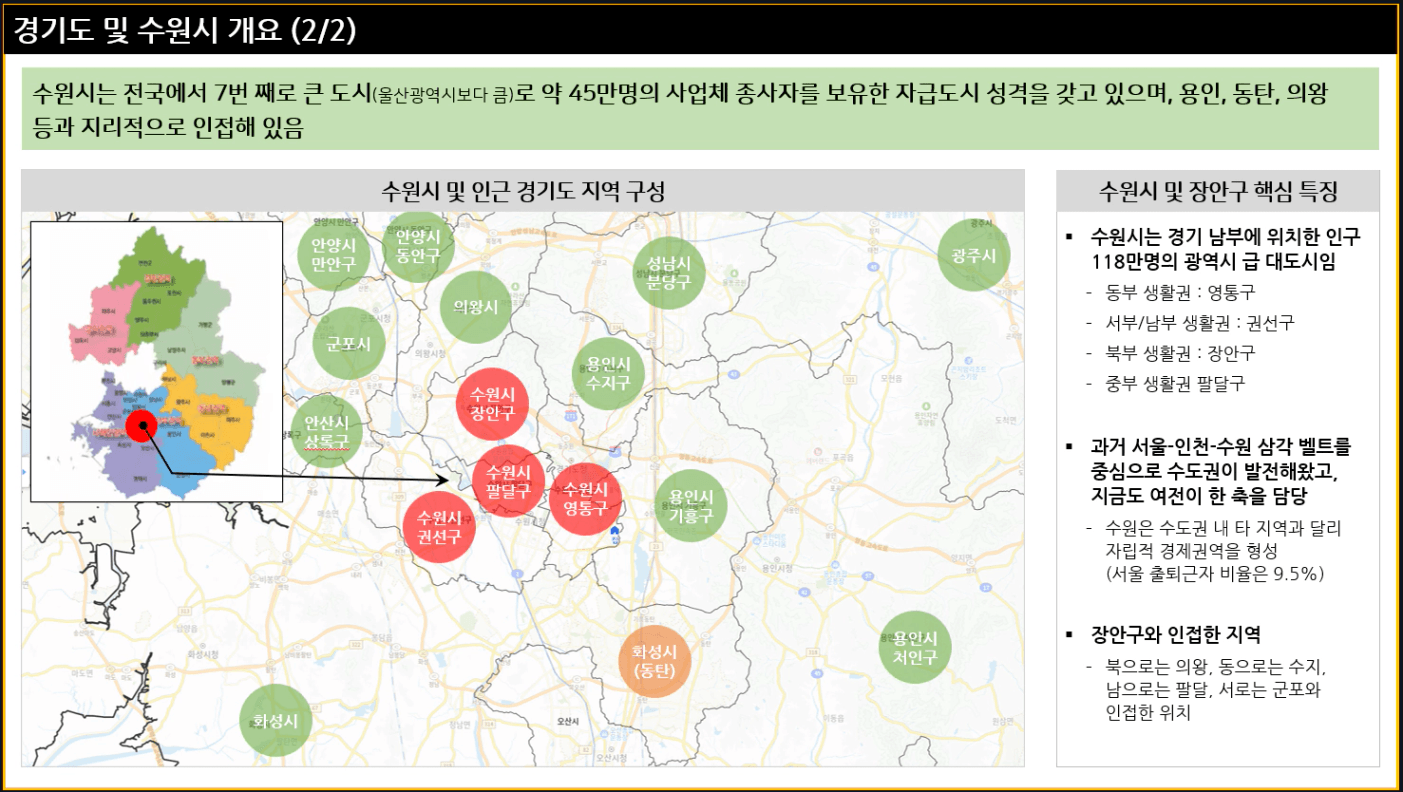Select the orange 화성시 (동탄) circle
This screenshot has height=792, width=1403.
pos(655,661)
